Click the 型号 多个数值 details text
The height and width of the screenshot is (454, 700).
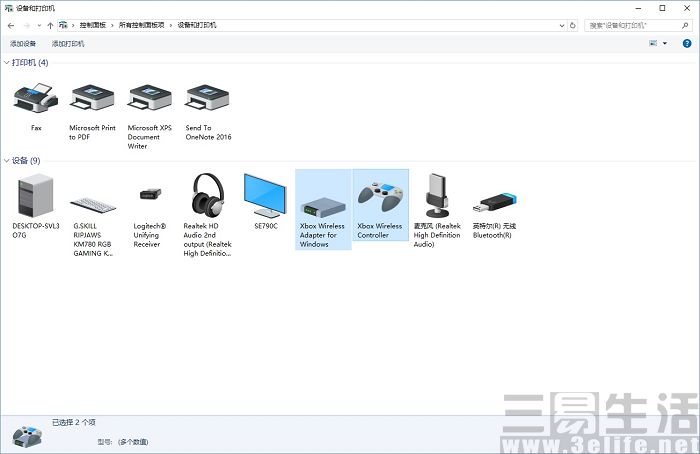pos(123,442)
